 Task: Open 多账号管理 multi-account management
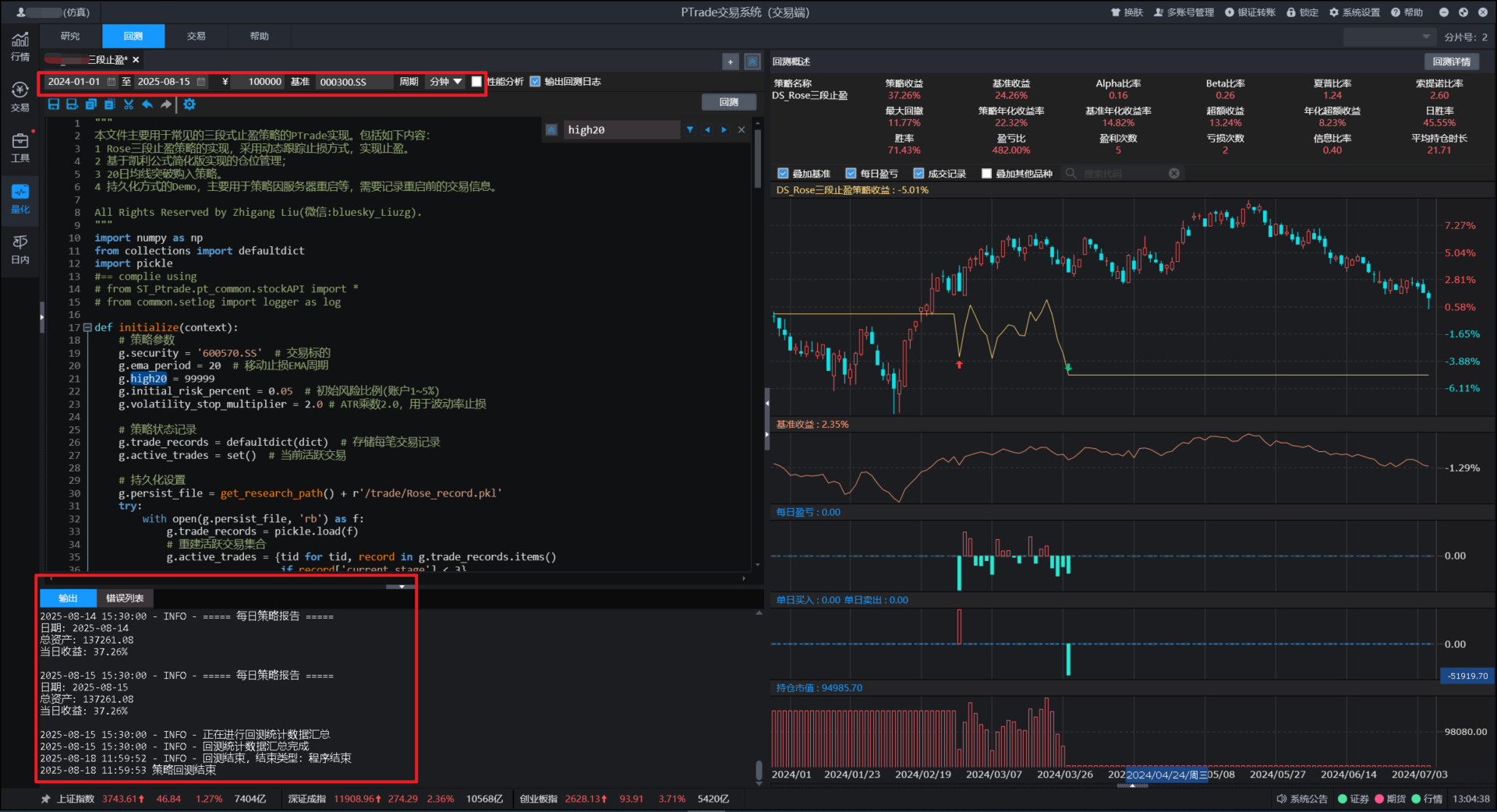(x=1184, y=12)
